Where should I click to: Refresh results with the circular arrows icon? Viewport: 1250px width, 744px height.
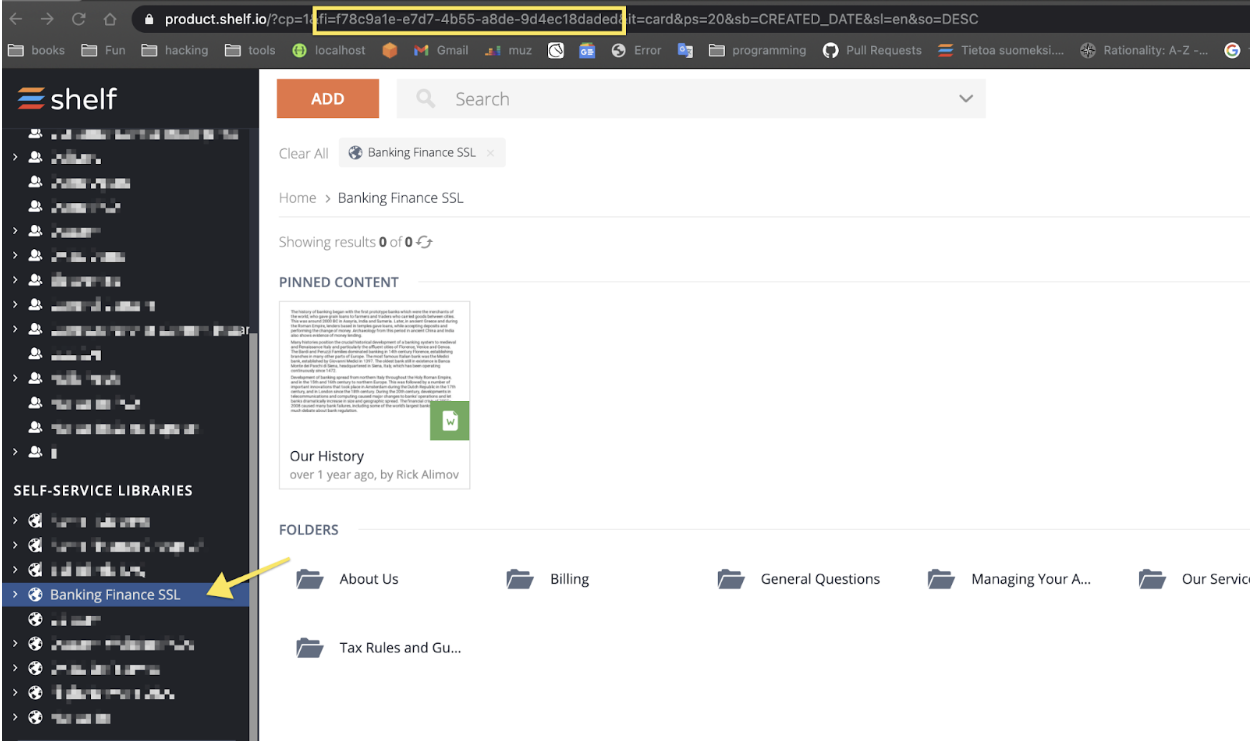point(425,242)
